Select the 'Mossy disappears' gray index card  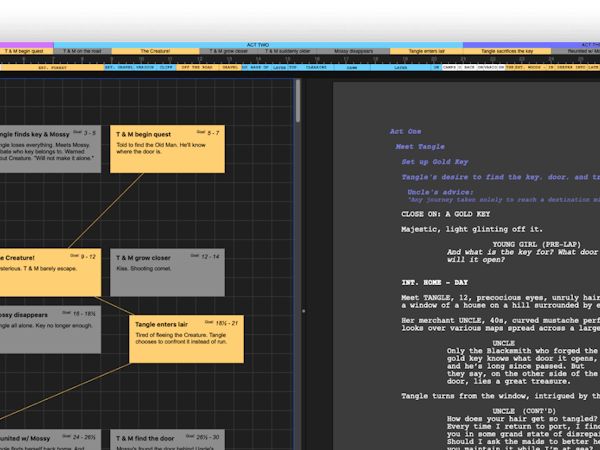coord(48,328)
